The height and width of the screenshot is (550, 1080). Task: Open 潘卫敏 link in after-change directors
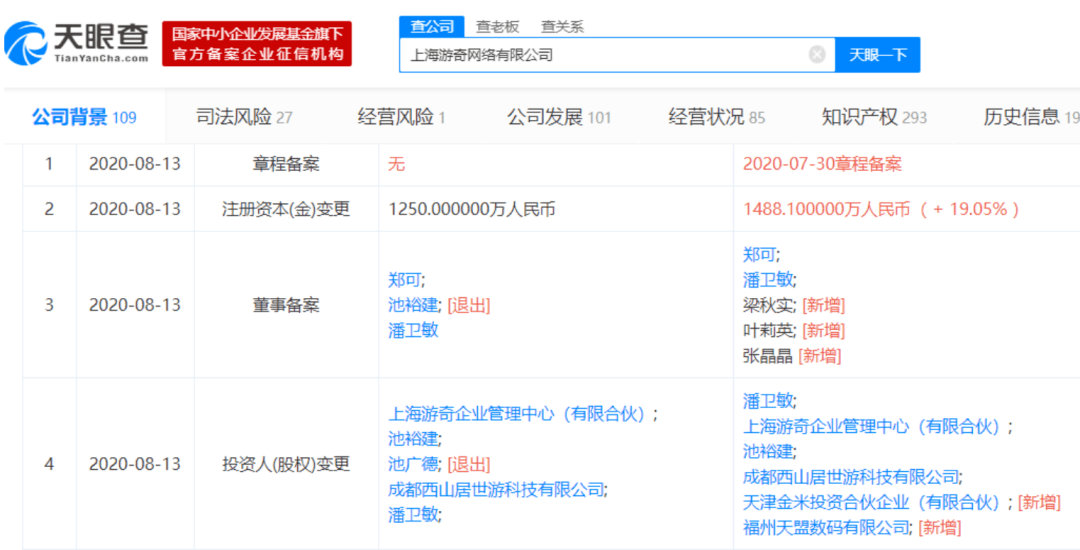769,280
